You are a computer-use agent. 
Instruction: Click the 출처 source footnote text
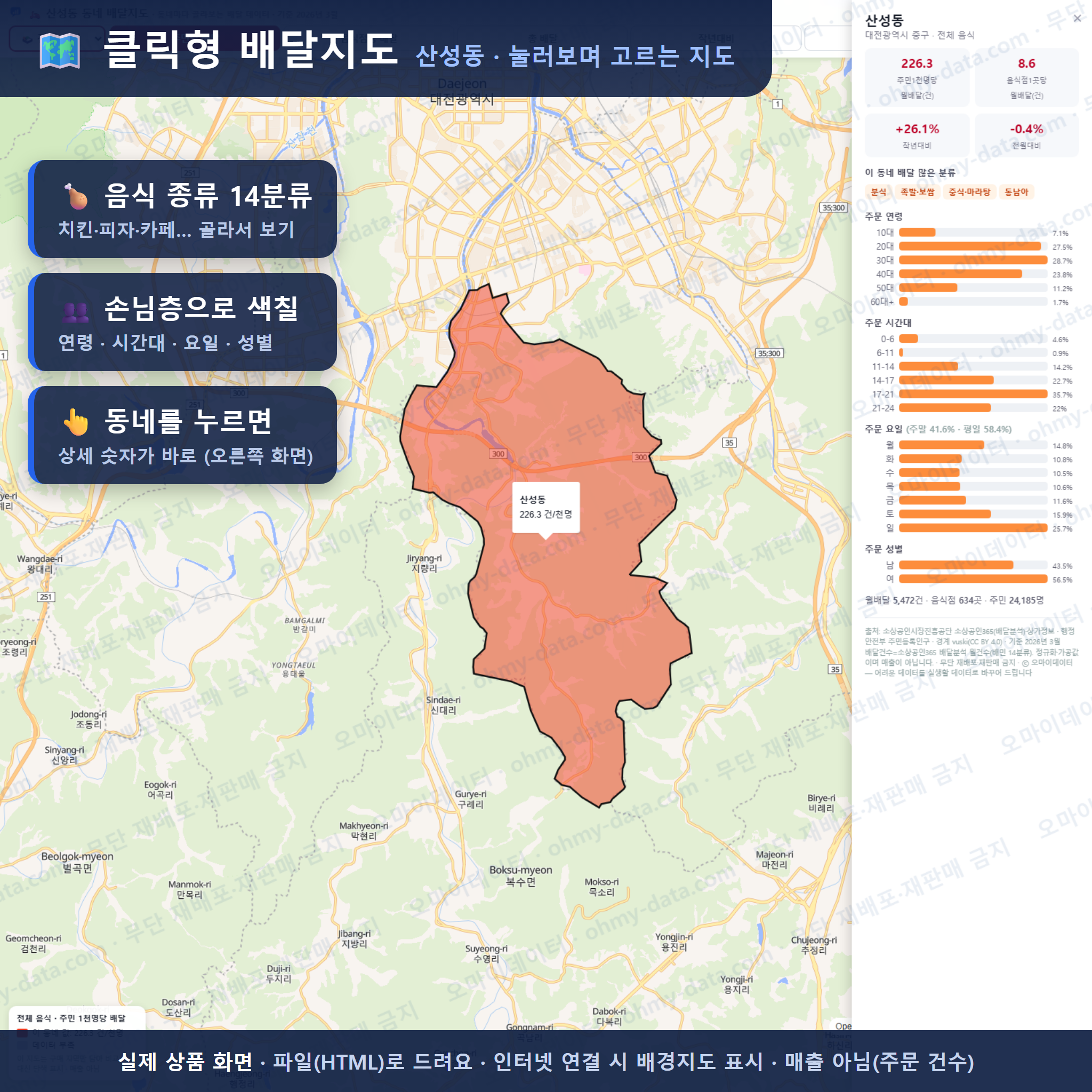[971, 652]
